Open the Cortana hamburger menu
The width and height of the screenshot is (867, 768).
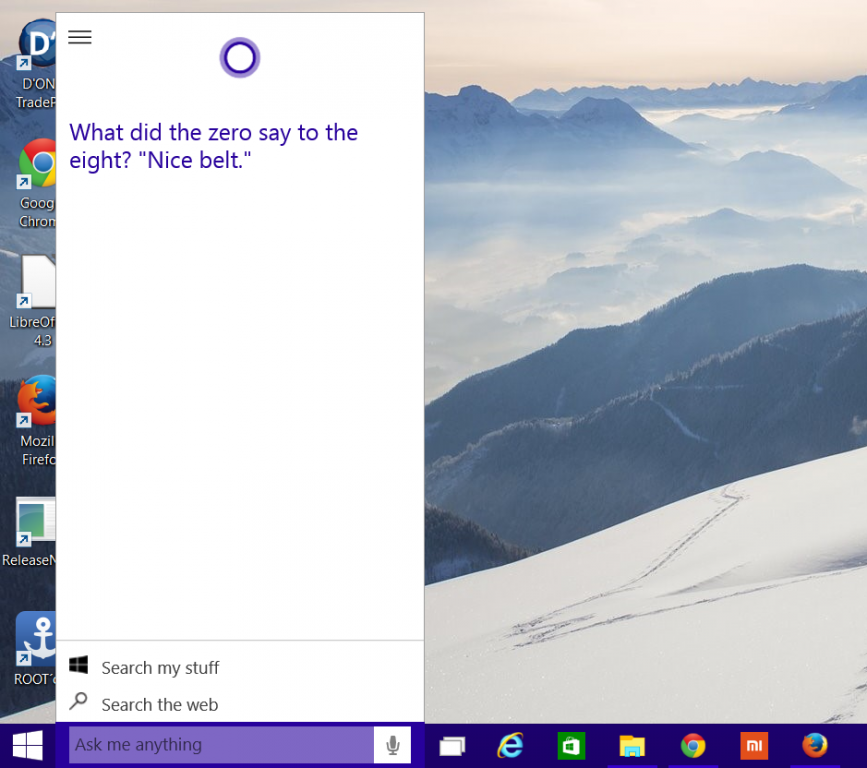click(x=80, y=37)
